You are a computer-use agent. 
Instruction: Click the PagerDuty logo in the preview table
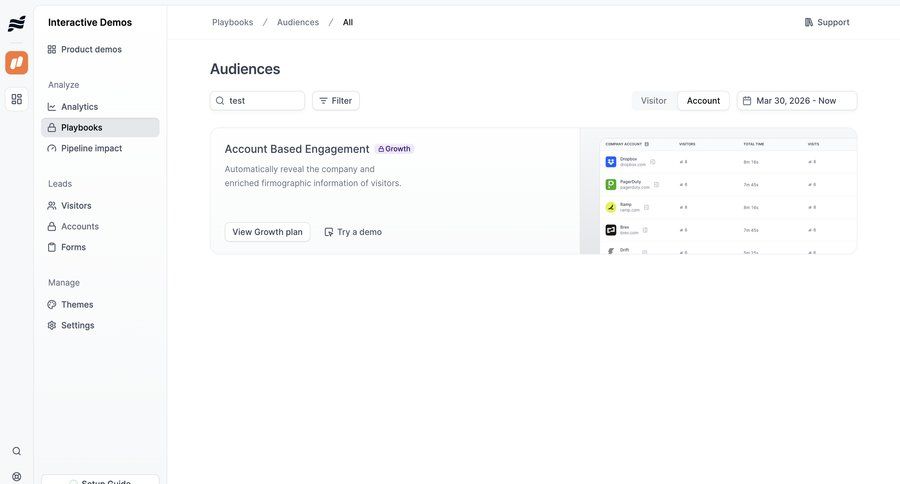point(611,184)
